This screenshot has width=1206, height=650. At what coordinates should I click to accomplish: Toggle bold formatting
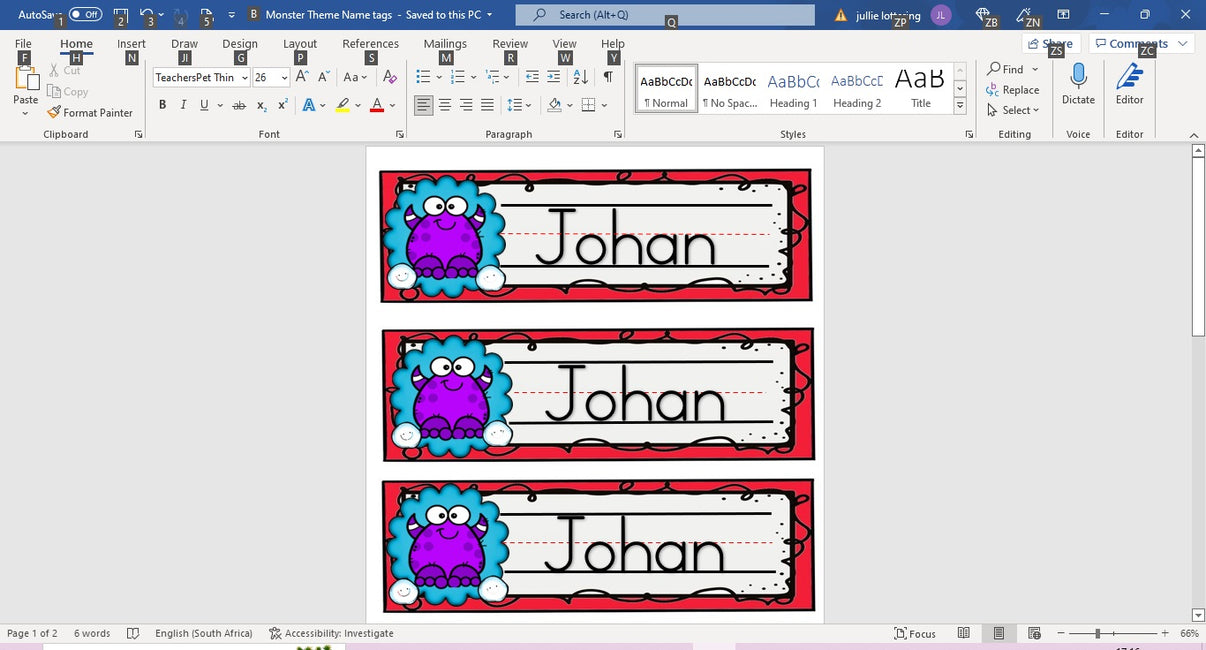[162, 104]
